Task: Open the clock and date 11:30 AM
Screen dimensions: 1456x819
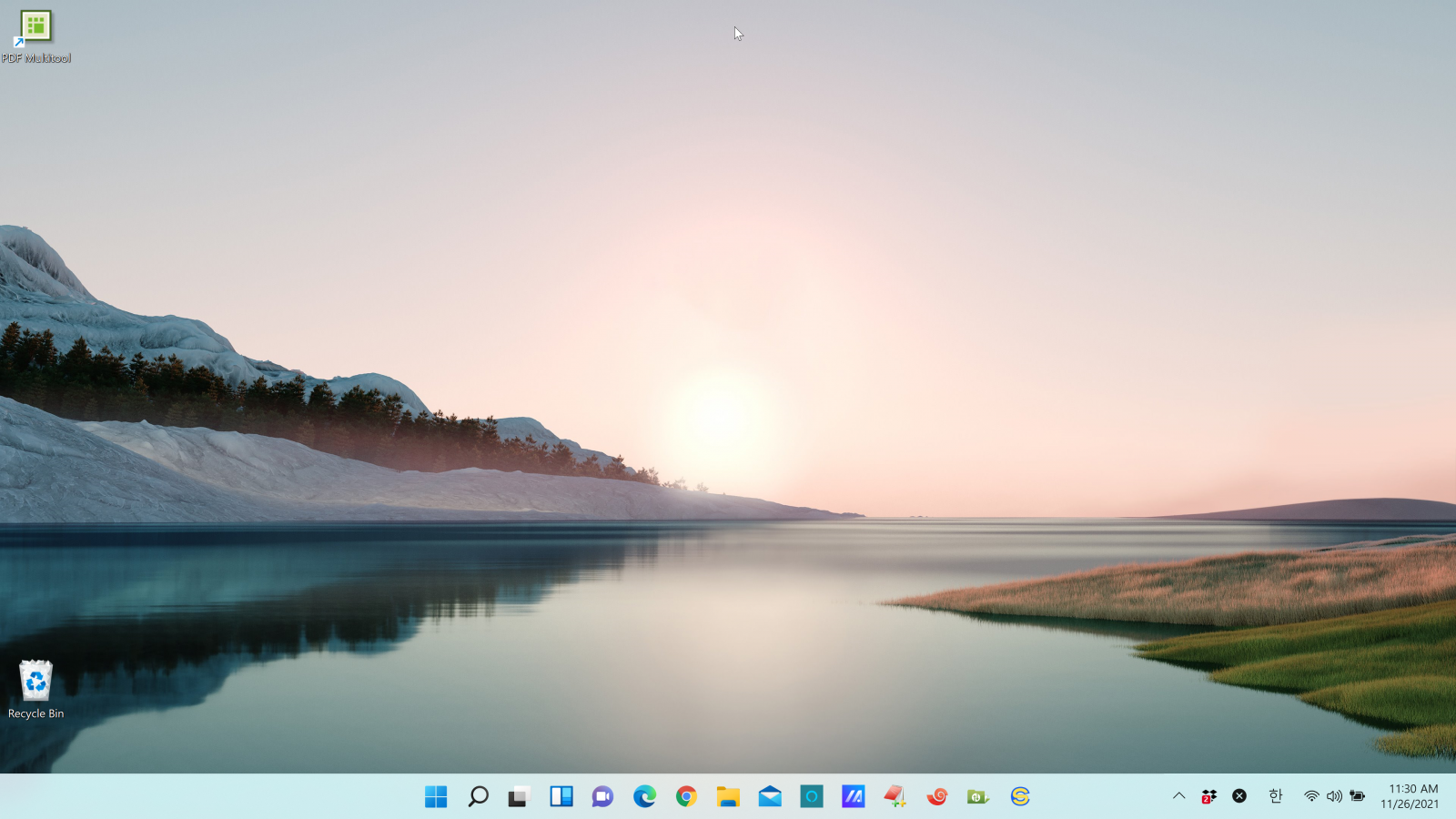Action: pyautogui.click(x=1410, y=796)
